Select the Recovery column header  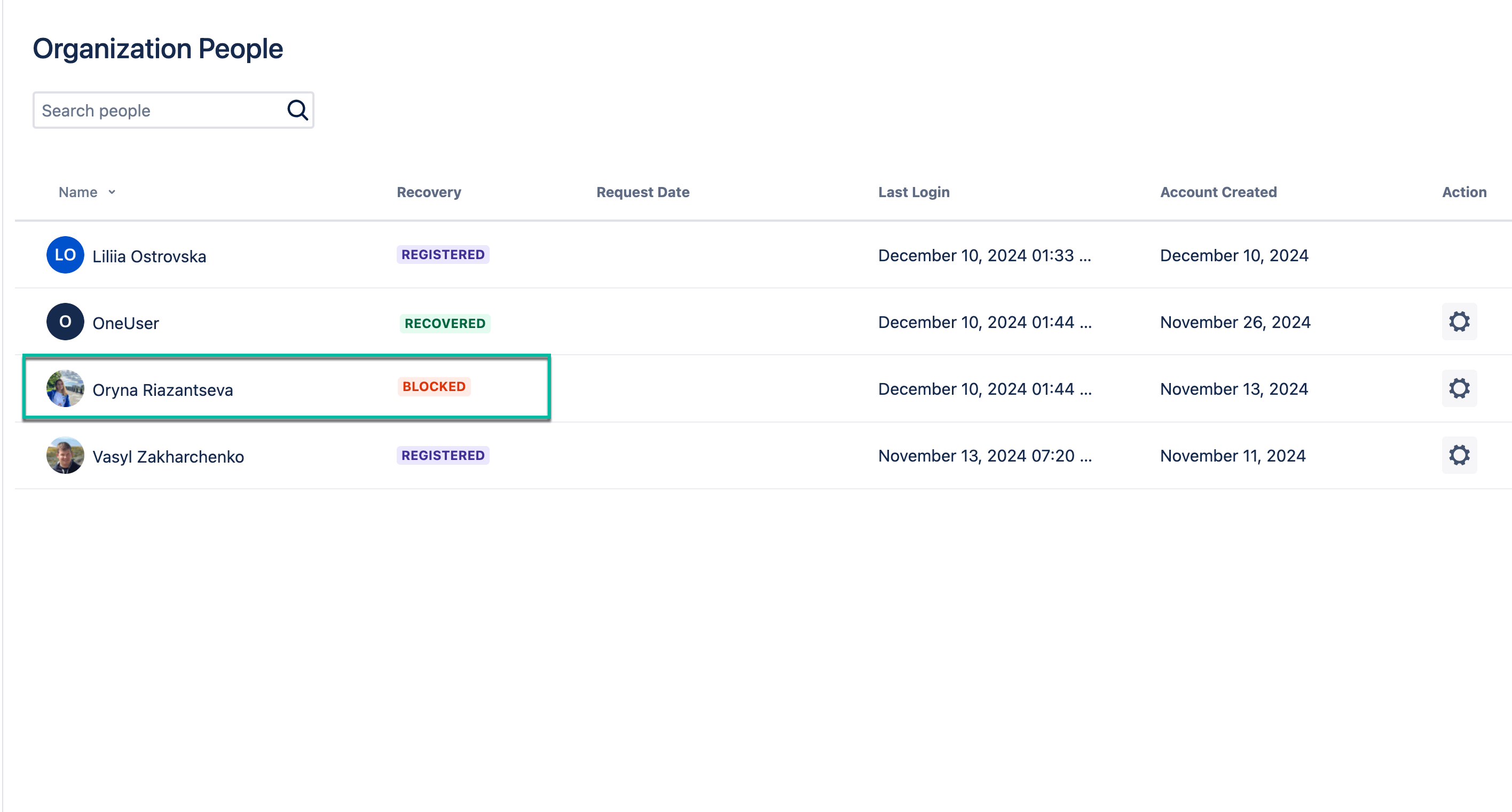tap(429, 192)
